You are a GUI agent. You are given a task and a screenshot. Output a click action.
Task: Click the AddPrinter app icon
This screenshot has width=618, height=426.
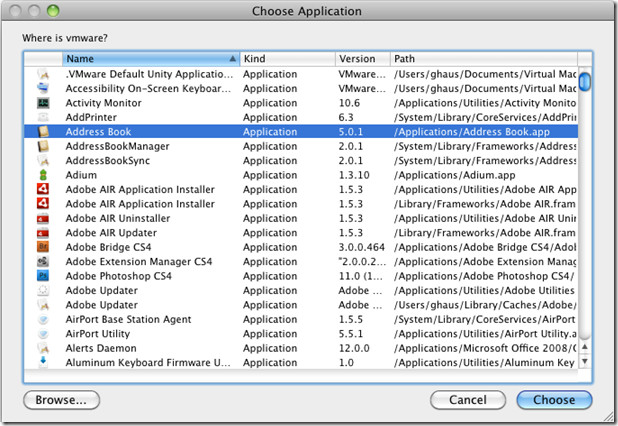43,117
